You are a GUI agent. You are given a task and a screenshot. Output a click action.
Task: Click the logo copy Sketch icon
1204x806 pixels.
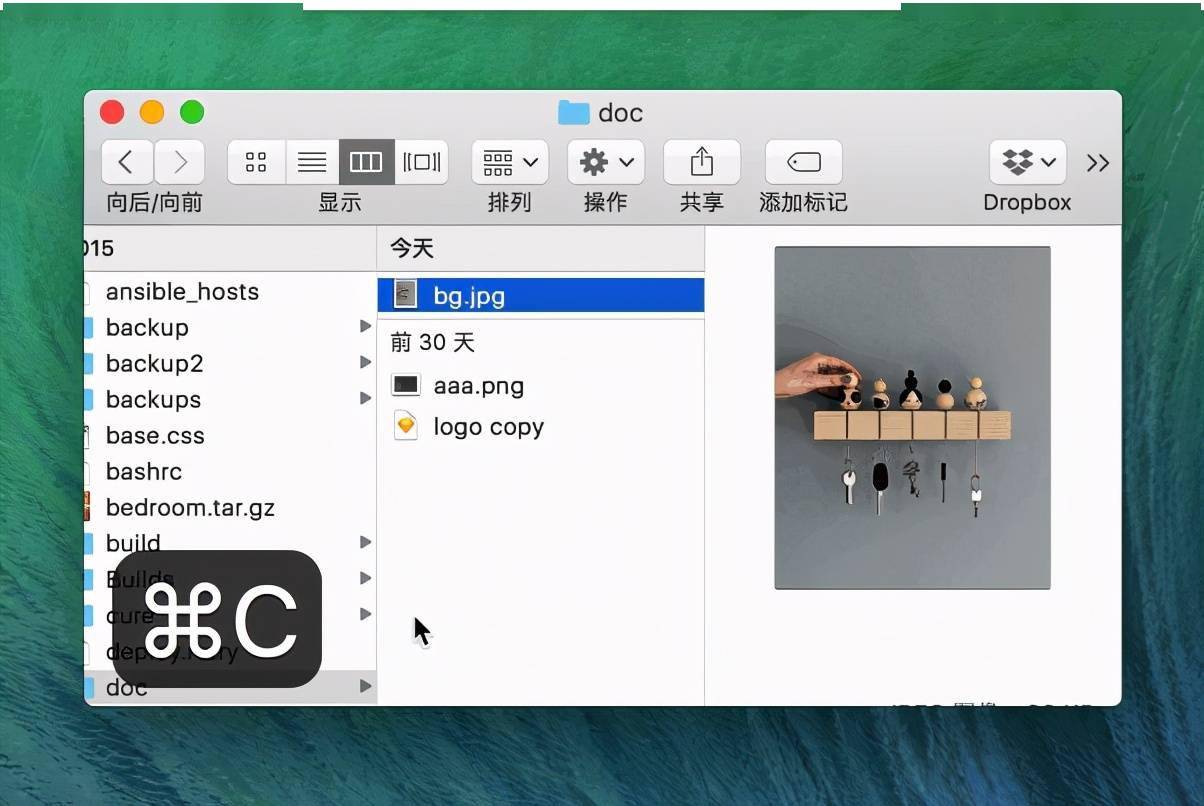(405, 426)
